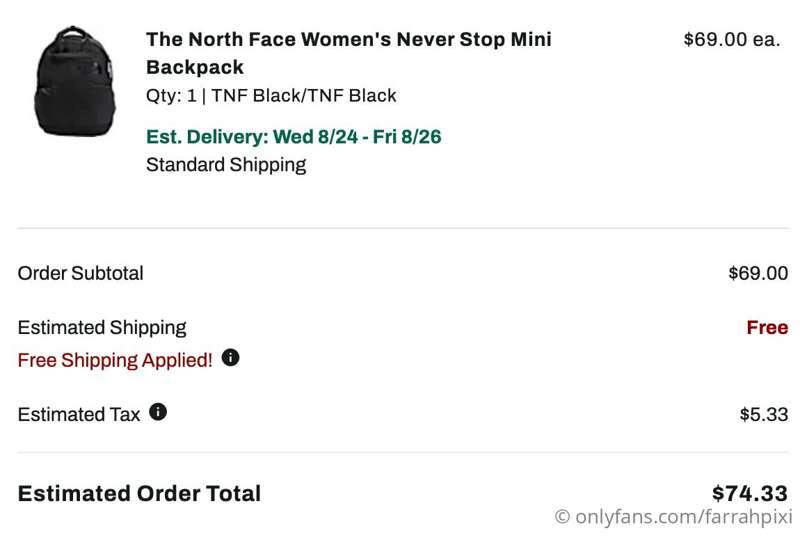Viewport: 800px width, 547px height.
Task: Click the $69.00 order subtotal amount
Action: click(758, 273)
